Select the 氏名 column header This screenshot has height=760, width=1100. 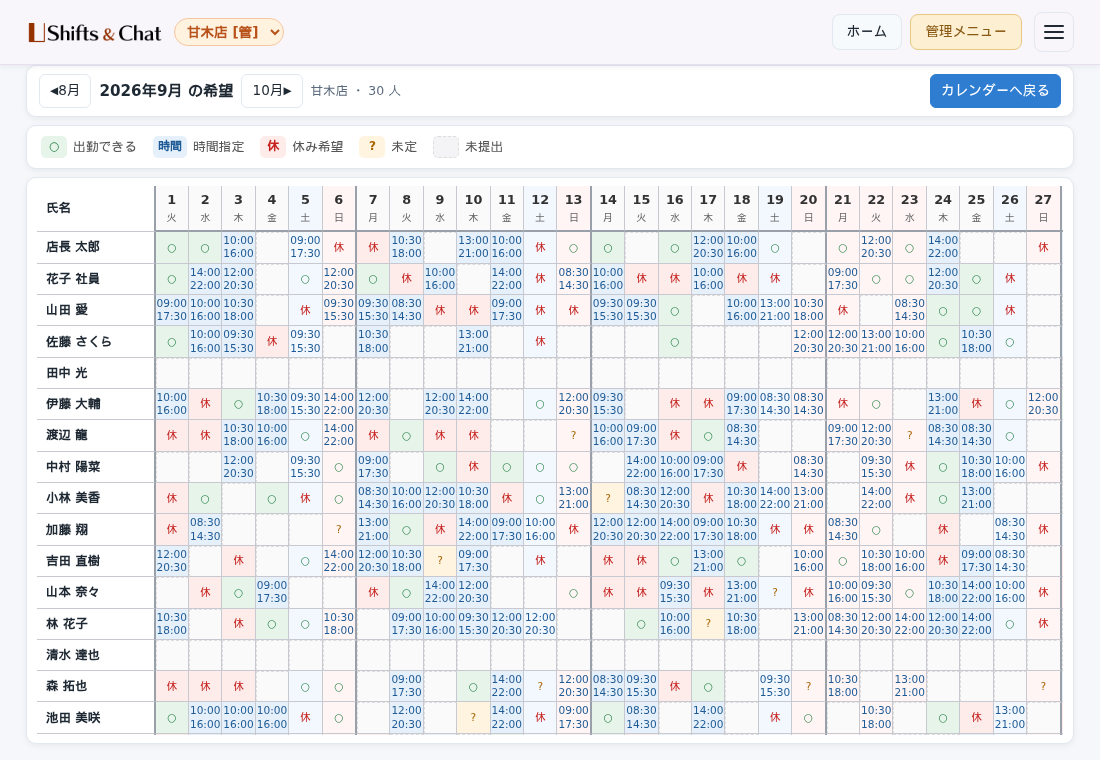tap(95, 208)
